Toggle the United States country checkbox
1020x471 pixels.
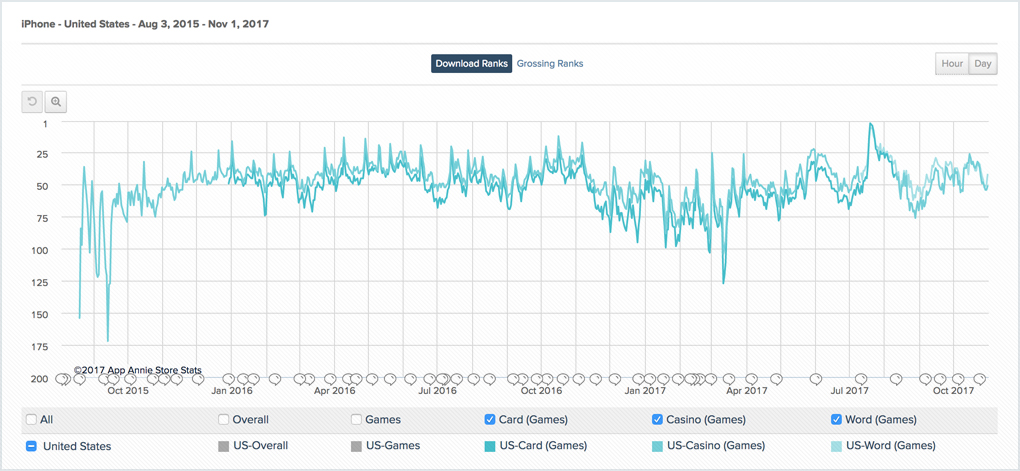click(32, 446)
